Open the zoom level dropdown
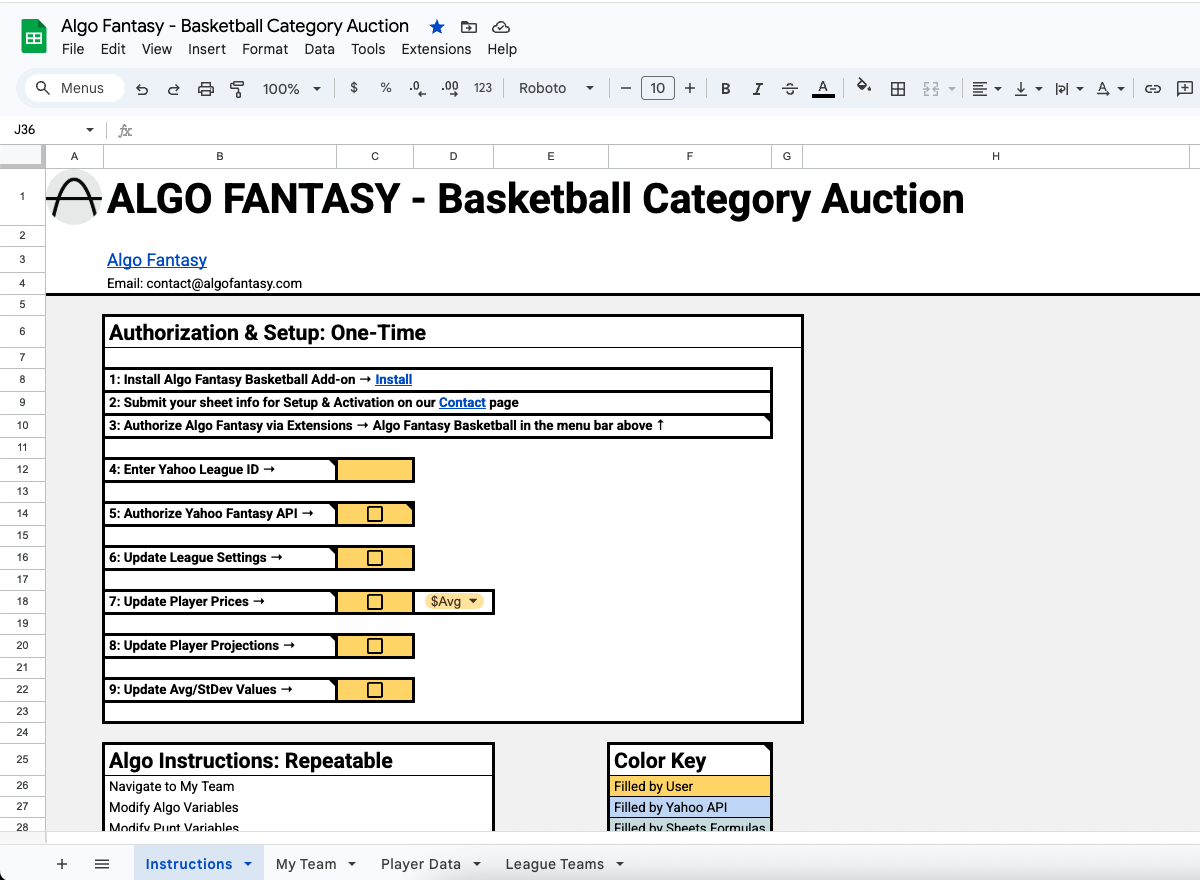Screen dimensions: 1200x880 [291, 89]
